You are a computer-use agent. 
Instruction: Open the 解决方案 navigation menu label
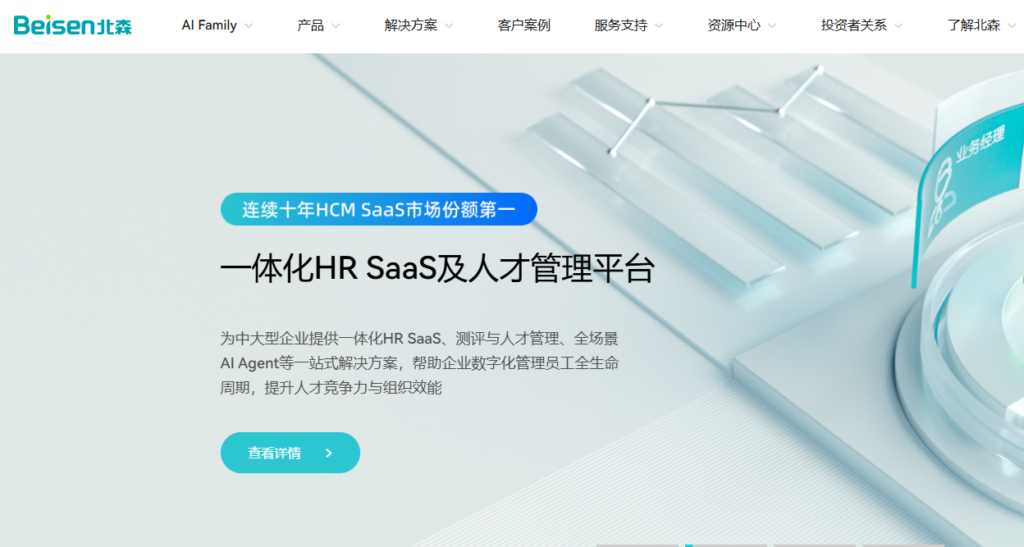pyautogui.click(x=411, y=25)
